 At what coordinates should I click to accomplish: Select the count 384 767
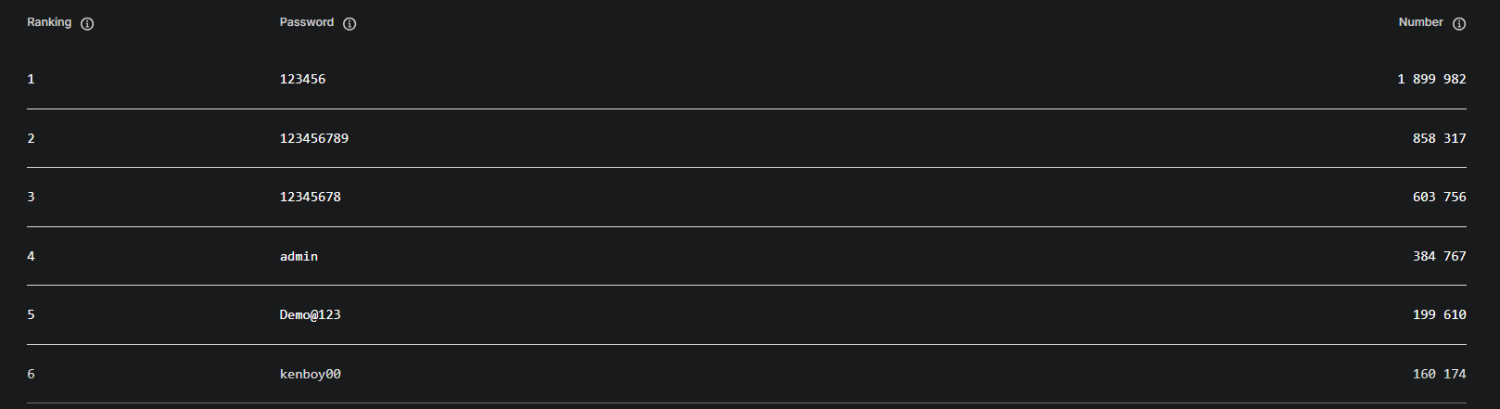click(x=1440, y=256)
